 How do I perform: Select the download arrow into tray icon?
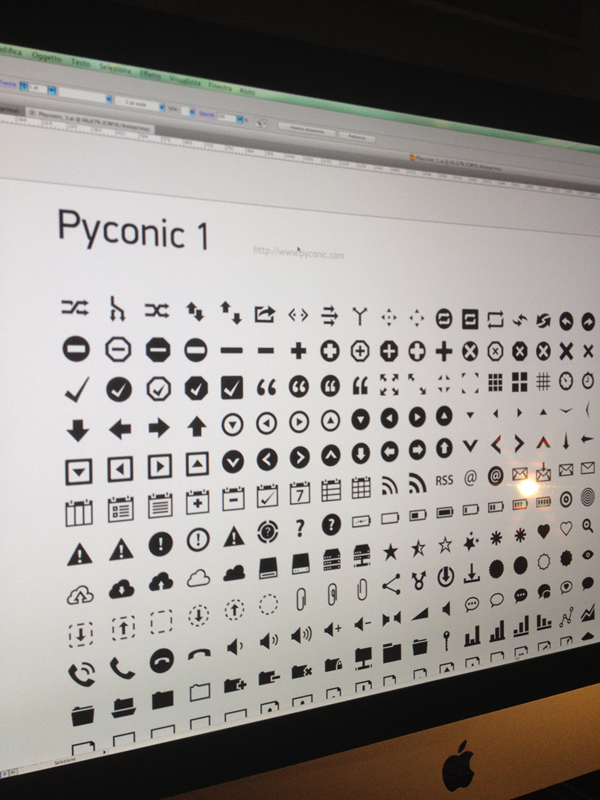471,574
